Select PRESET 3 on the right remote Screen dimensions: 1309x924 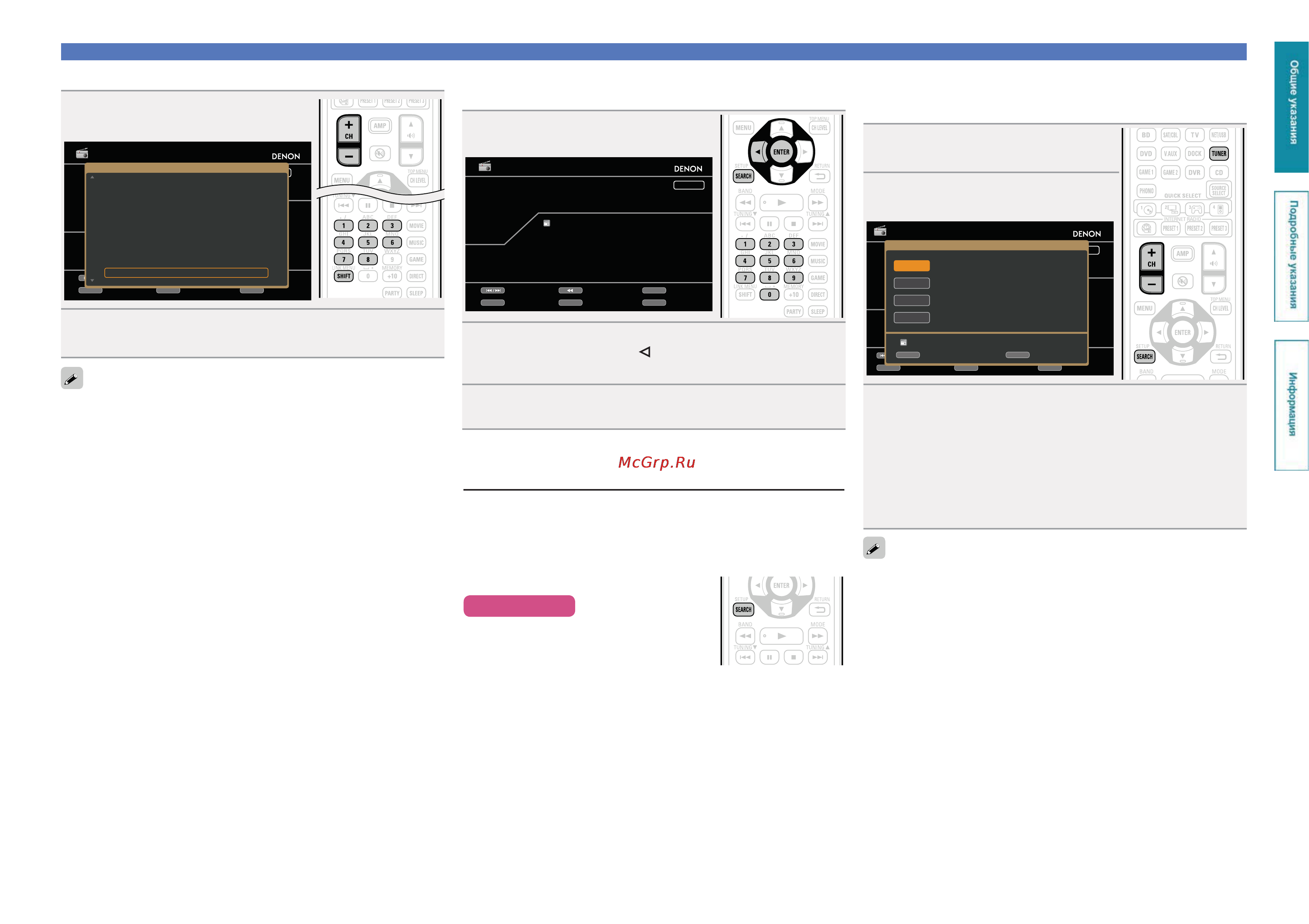pos(1218,229)
